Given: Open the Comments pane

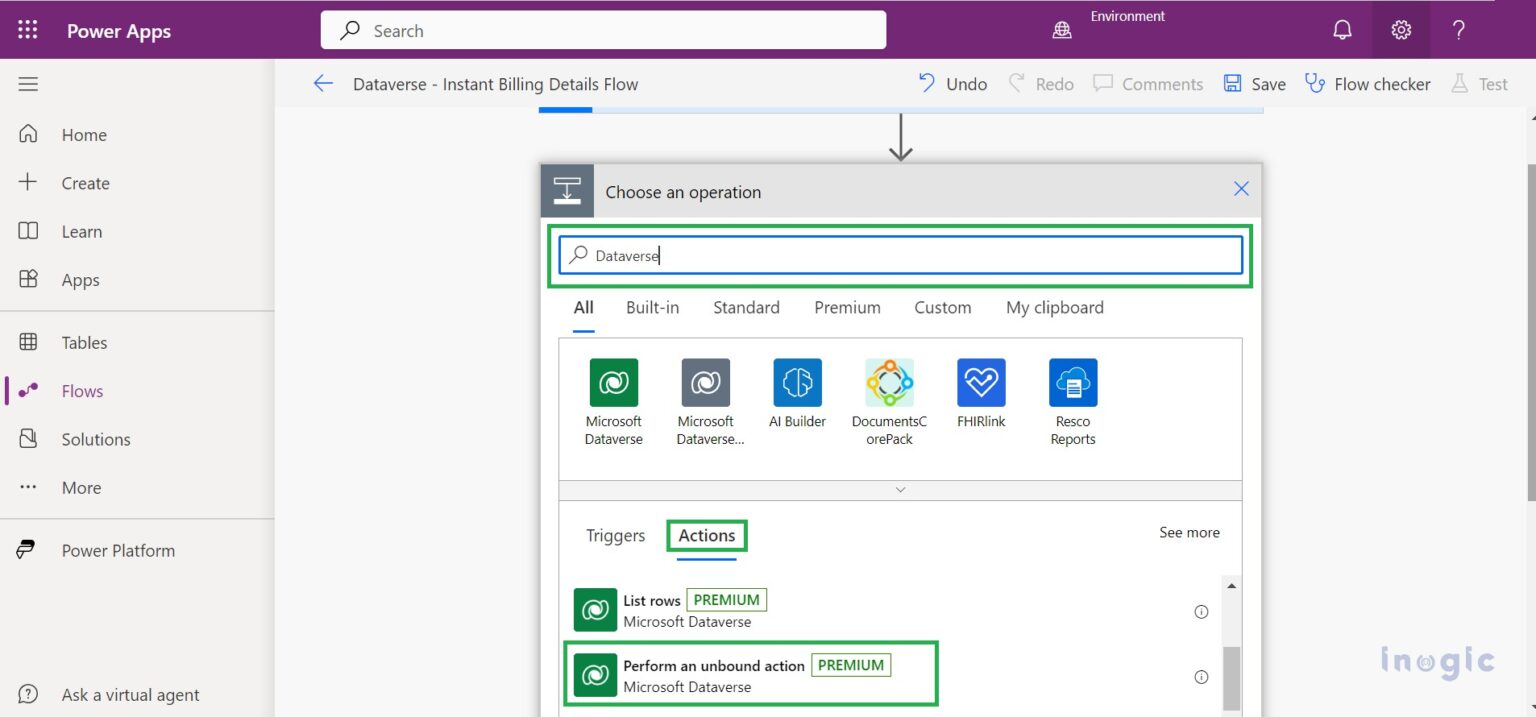Looking at the screenshot, I should pyautogui.click(x=1147, y=84).
